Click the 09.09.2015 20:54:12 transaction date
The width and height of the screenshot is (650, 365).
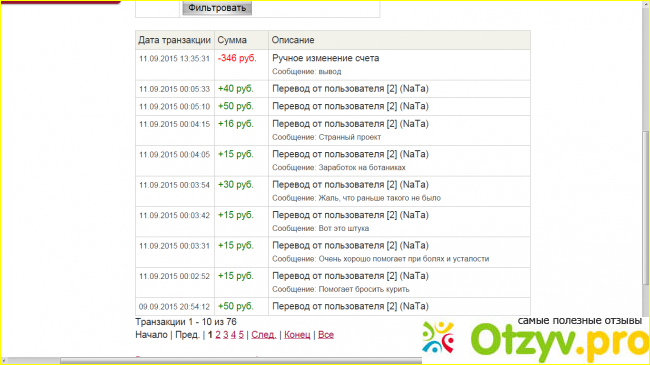click(174, 307)
